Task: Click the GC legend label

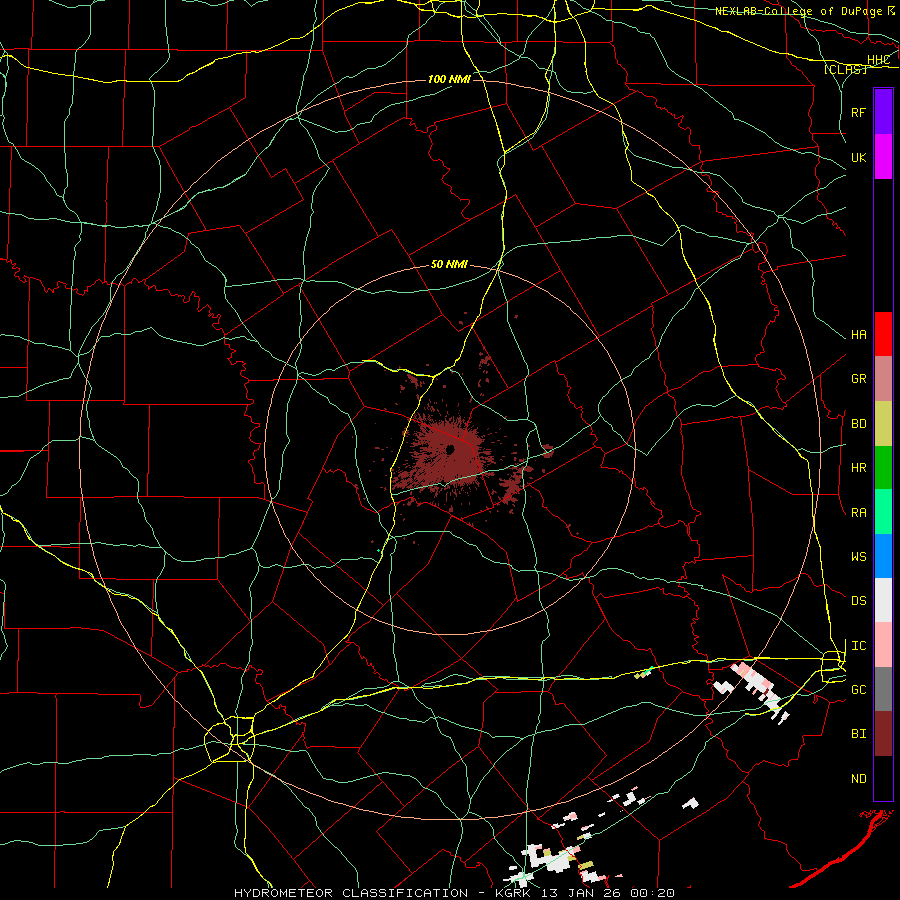Action: (859, 689)
